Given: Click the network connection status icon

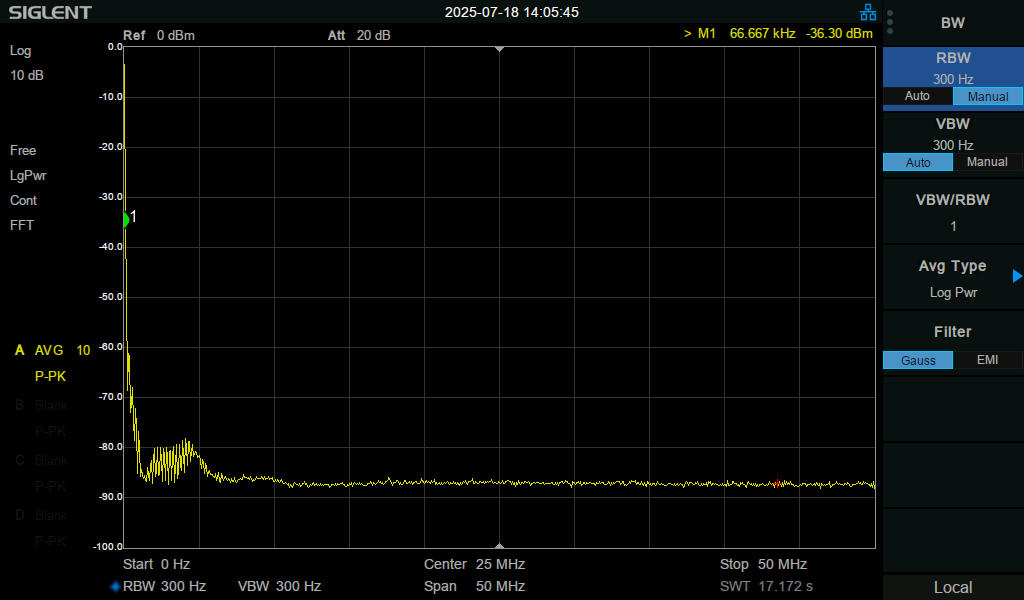Looking at the screenshot, I should click(868, 12).
